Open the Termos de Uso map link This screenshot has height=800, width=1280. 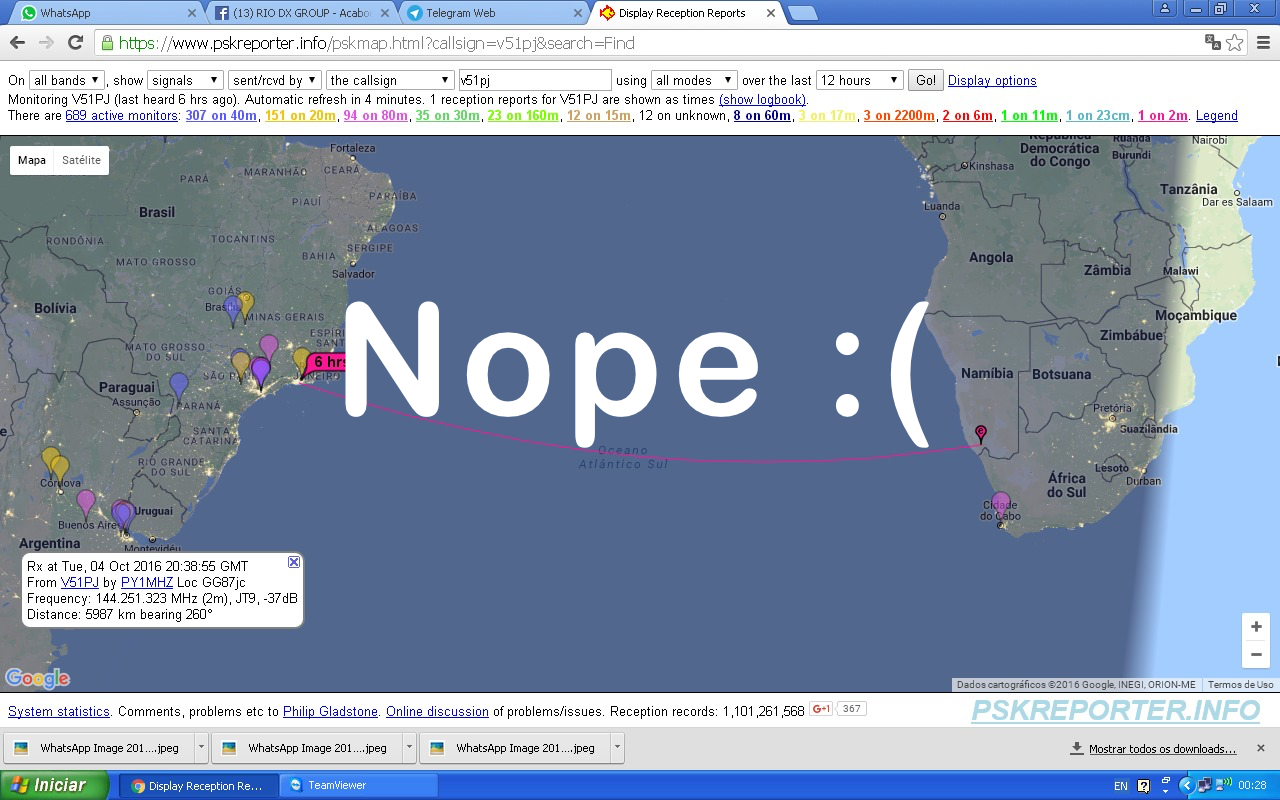pyautogui.click(x=1240, y=685)
